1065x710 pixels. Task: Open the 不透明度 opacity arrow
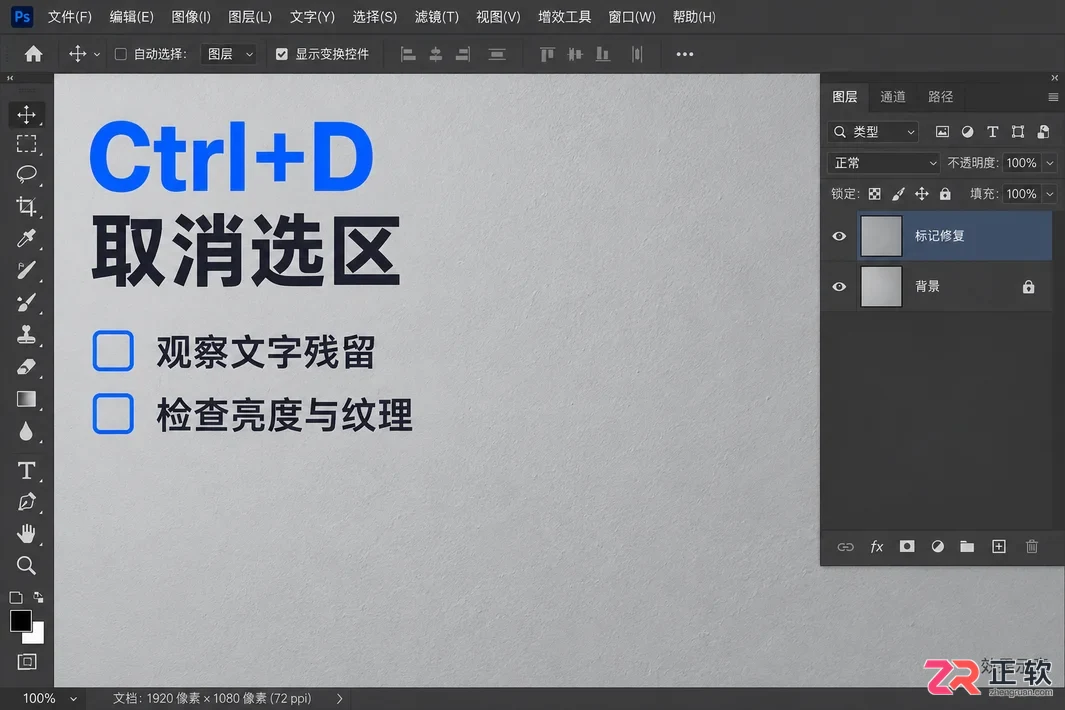click(1050, 163)
